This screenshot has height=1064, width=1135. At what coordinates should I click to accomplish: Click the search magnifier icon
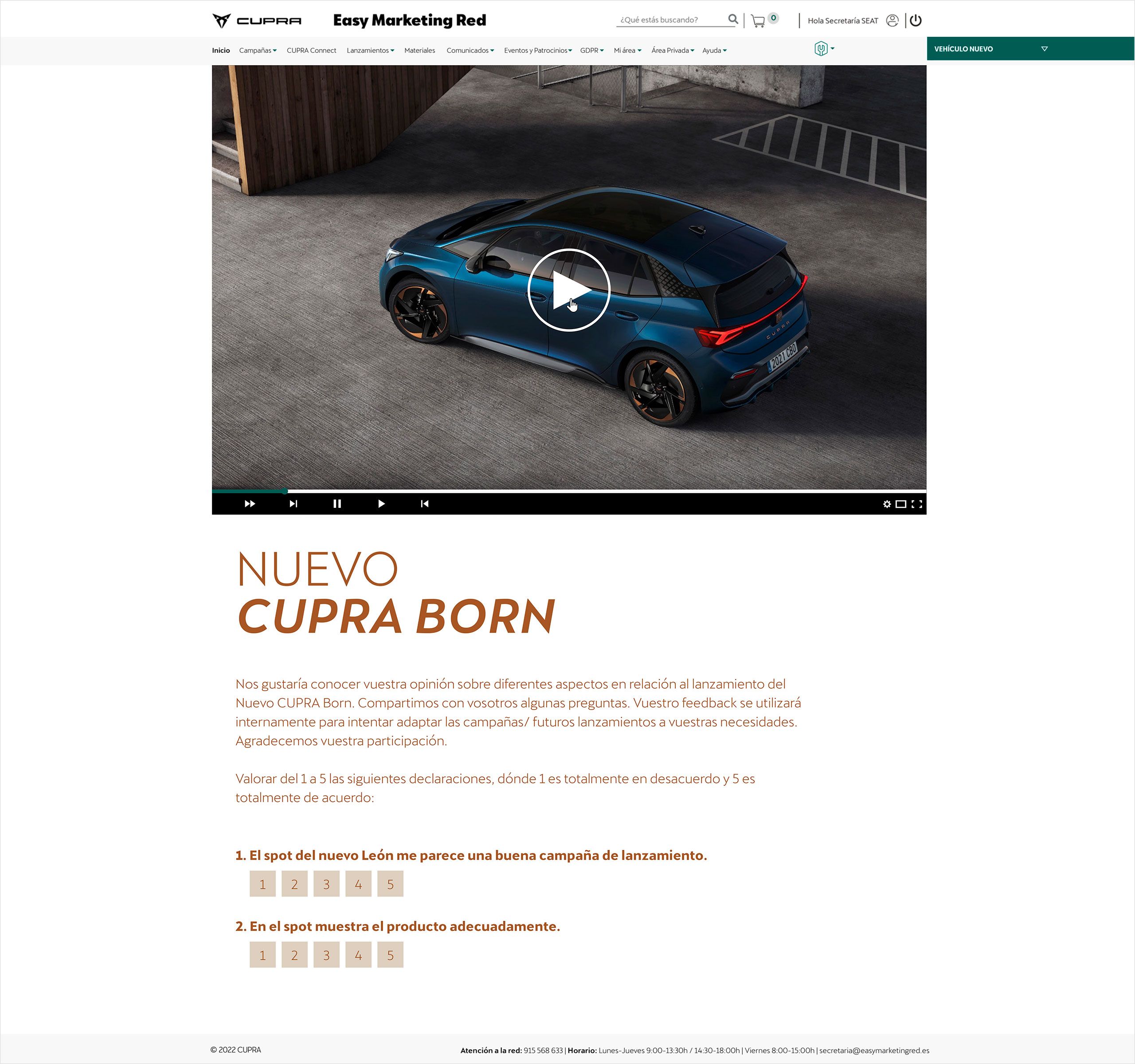click(x=733, y=20)
